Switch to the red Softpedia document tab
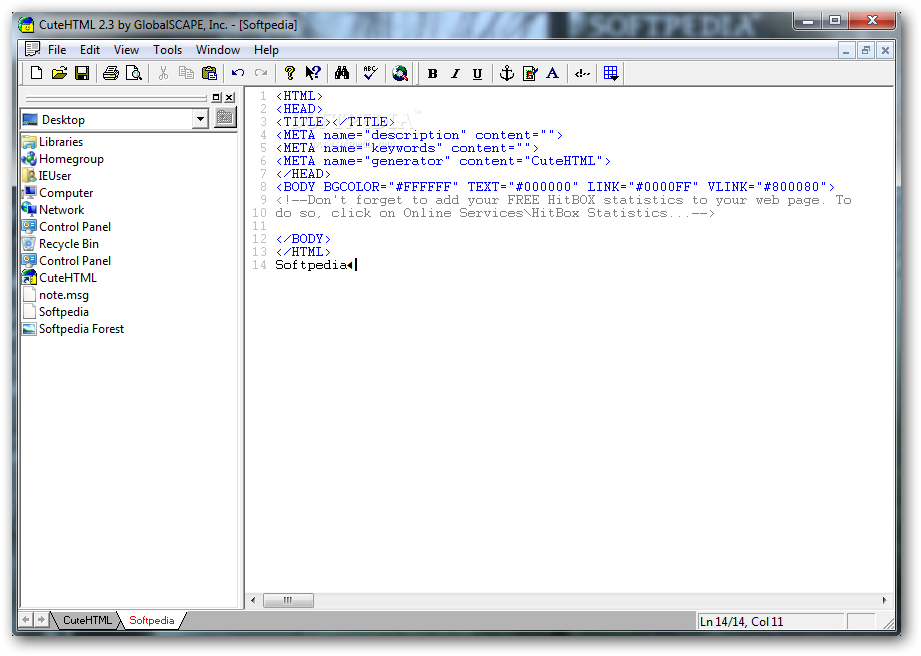Viewport: 921px width, 656px height. click(152, 620)
